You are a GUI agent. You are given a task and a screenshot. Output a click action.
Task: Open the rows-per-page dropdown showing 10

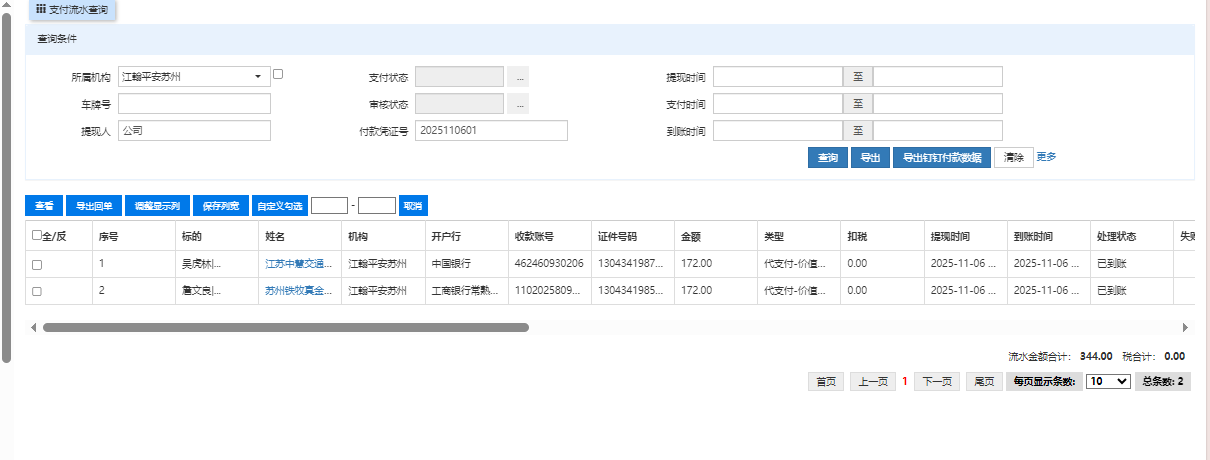point(1108,382)
